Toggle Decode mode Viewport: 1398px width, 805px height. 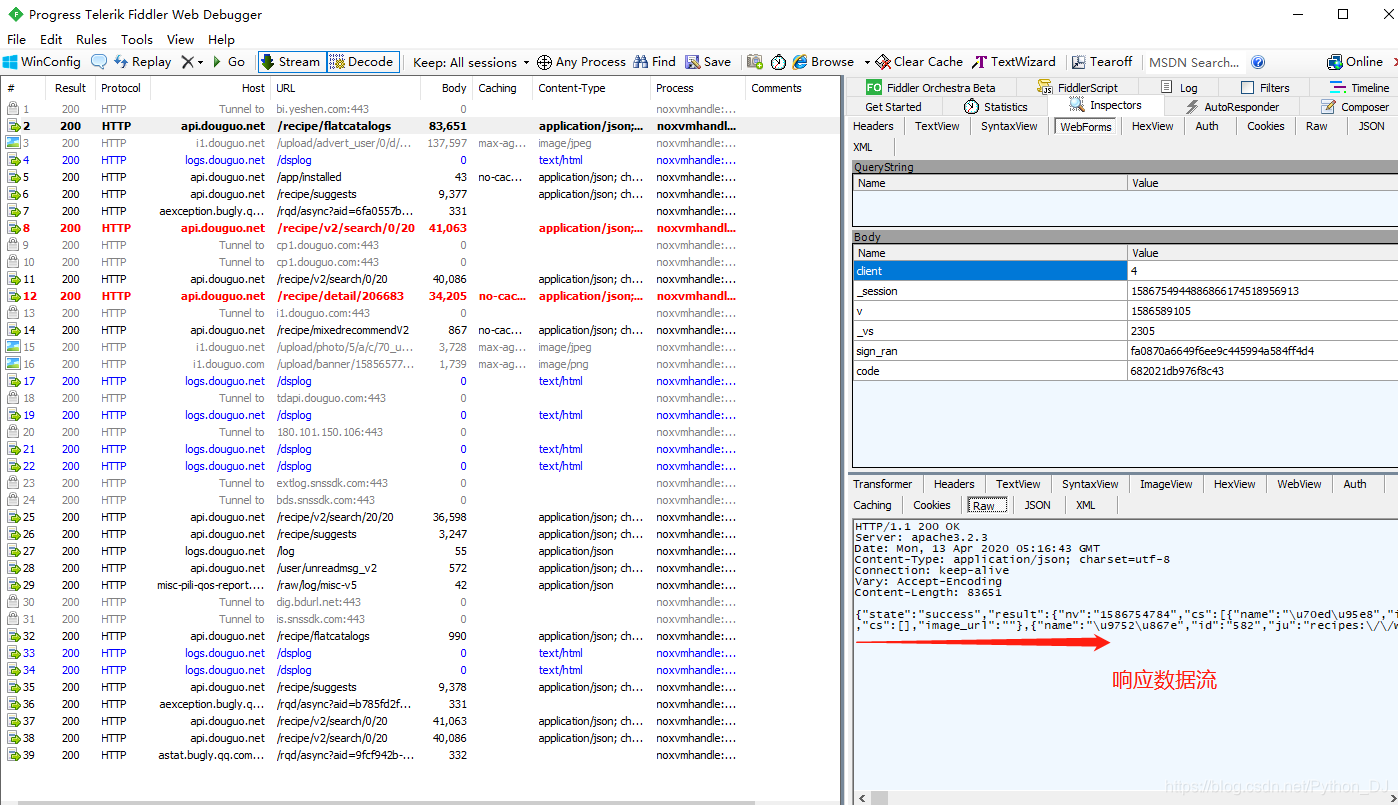point(362,62)
